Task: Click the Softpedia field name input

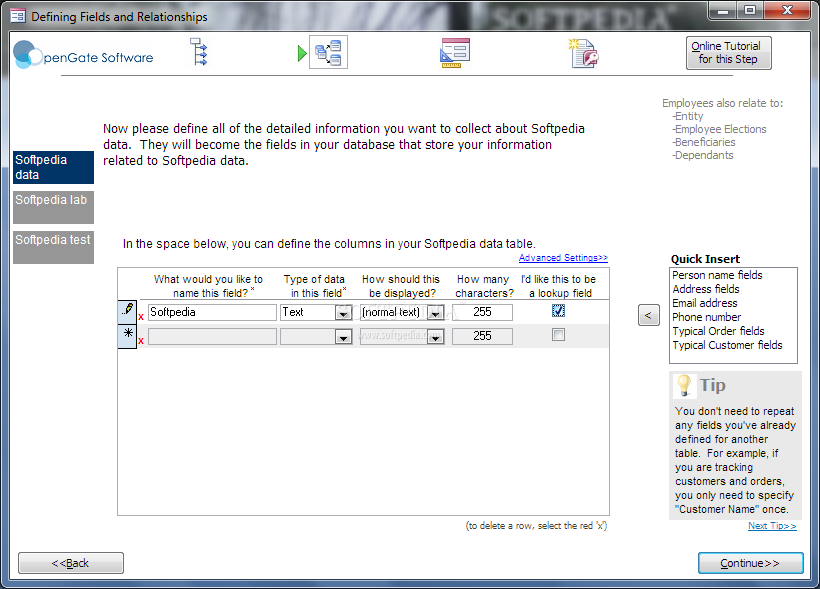Action: [x=212, y=312]
